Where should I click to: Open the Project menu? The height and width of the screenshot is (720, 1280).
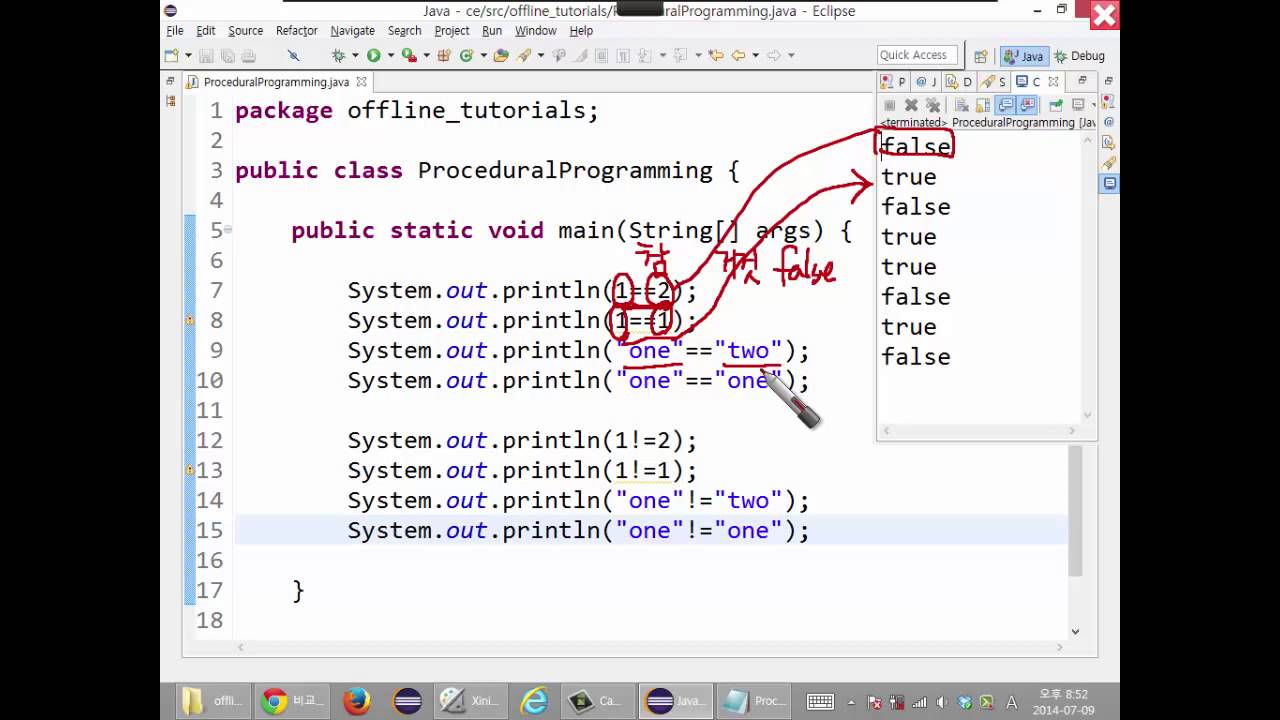click(452, 31)
